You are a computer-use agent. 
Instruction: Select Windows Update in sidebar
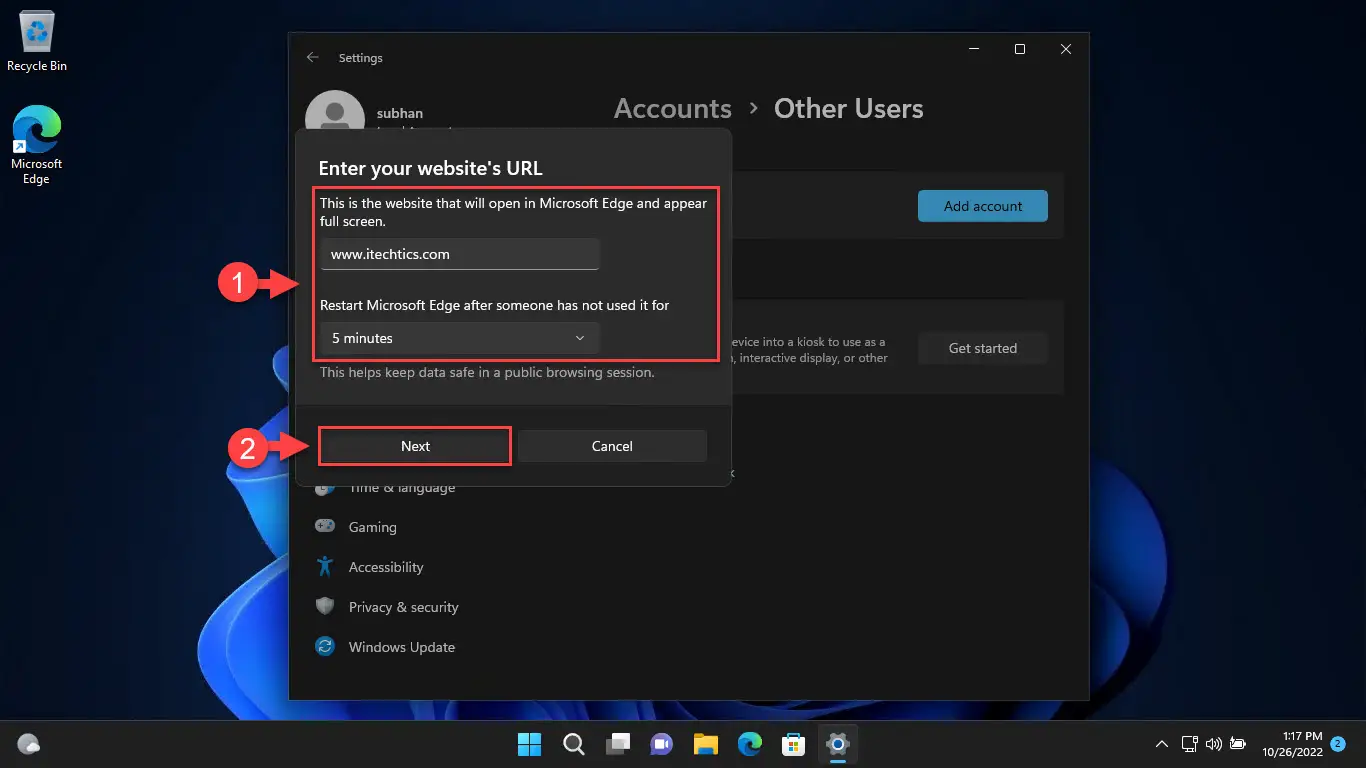tap(402, 647)
